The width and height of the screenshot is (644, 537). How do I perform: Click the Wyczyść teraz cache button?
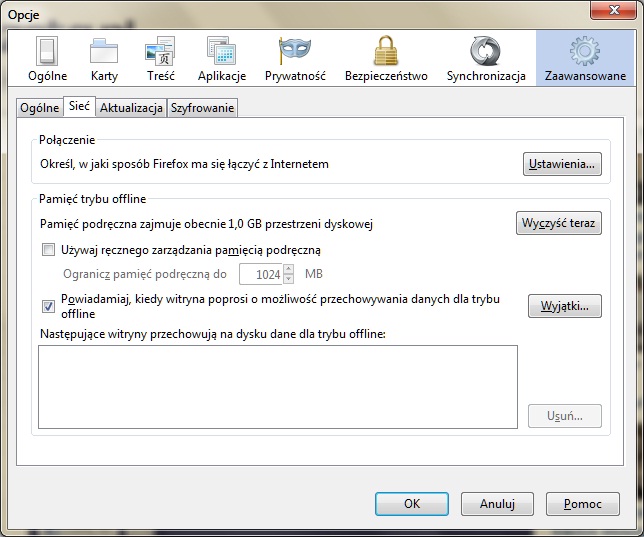tap(559, 223)
